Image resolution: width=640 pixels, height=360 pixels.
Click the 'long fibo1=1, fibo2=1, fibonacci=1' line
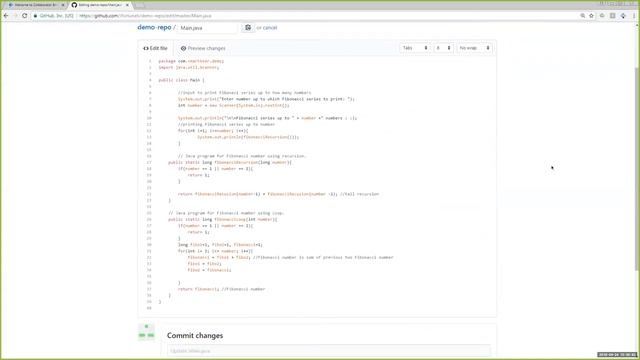tap(220, 245)
